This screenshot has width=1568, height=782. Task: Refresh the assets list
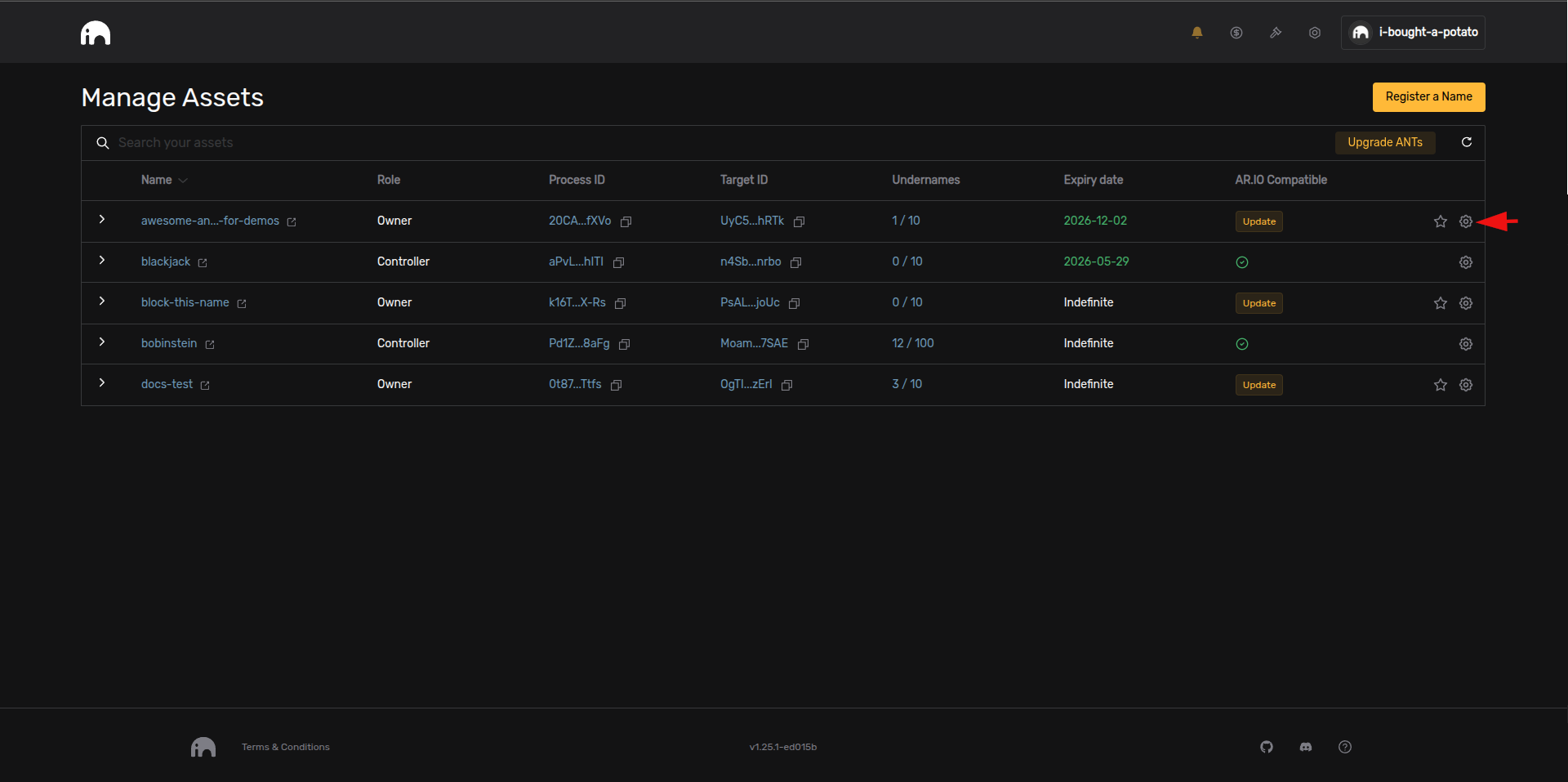(x=1466, y=142)
